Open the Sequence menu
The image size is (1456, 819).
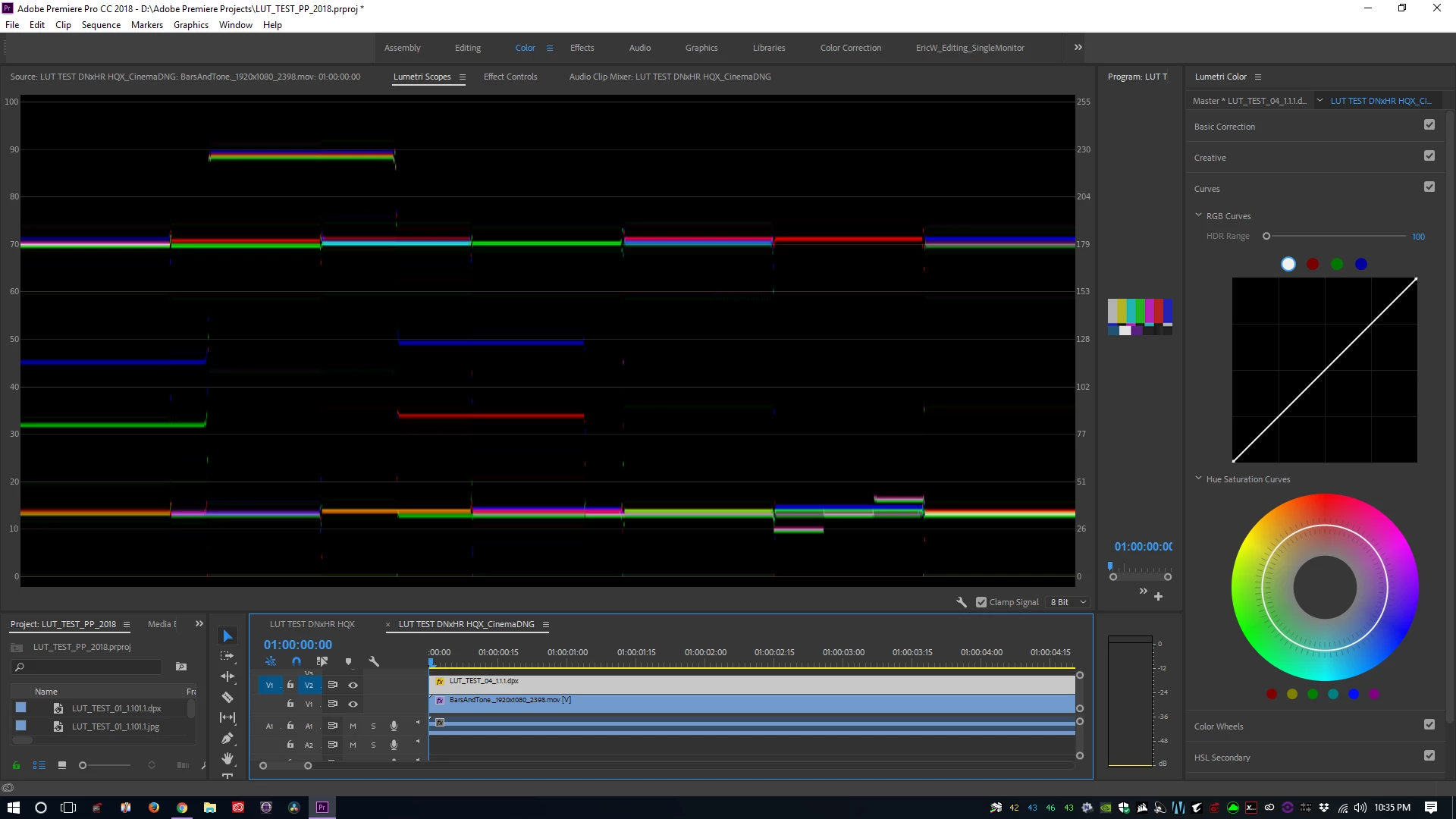[101, 25]
